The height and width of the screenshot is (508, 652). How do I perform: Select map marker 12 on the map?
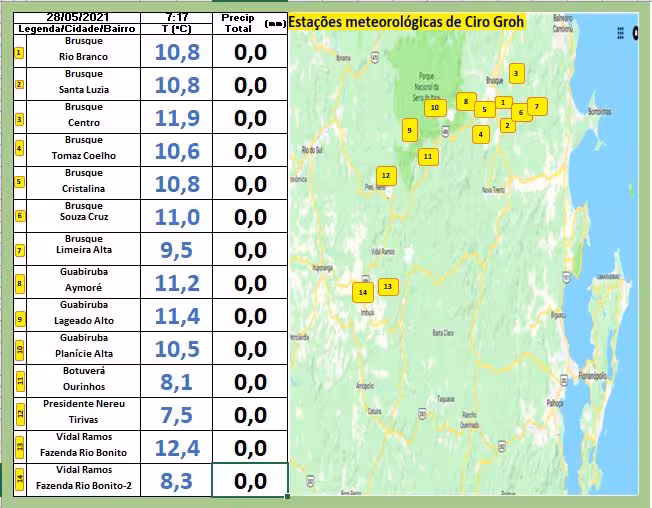pos(386,176)
